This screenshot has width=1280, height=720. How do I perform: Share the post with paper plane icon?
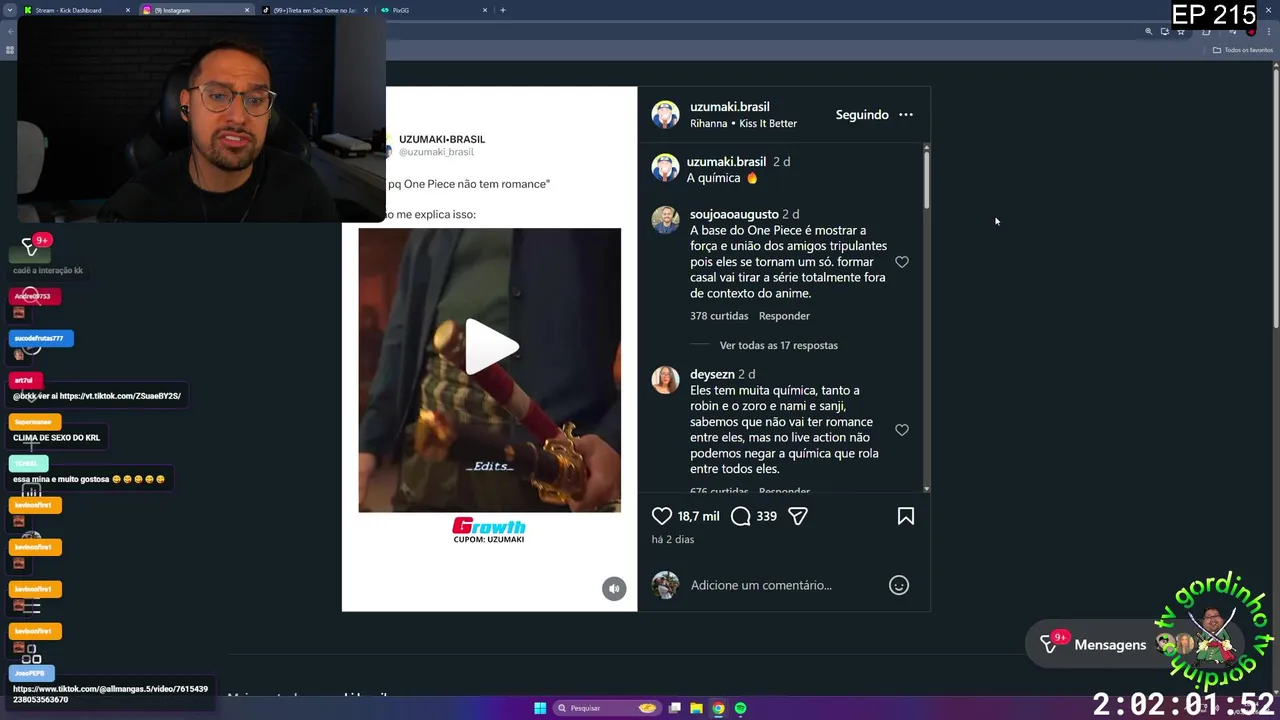coord(797,516)
